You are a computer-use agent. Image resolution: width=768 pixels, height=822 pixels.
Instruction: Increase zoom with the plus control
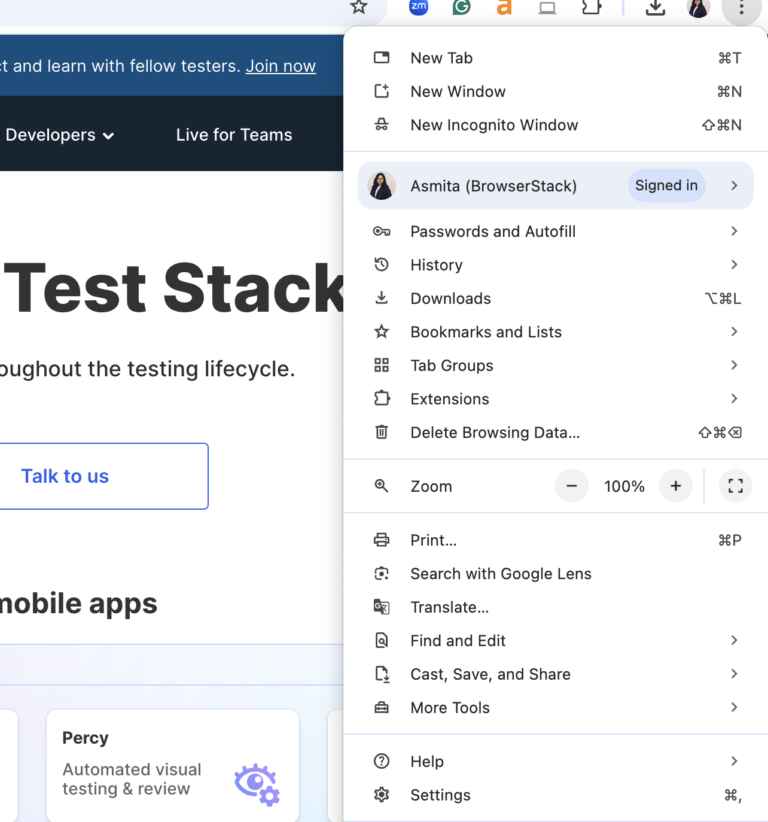pyautogui.click(x=676, y=486)
